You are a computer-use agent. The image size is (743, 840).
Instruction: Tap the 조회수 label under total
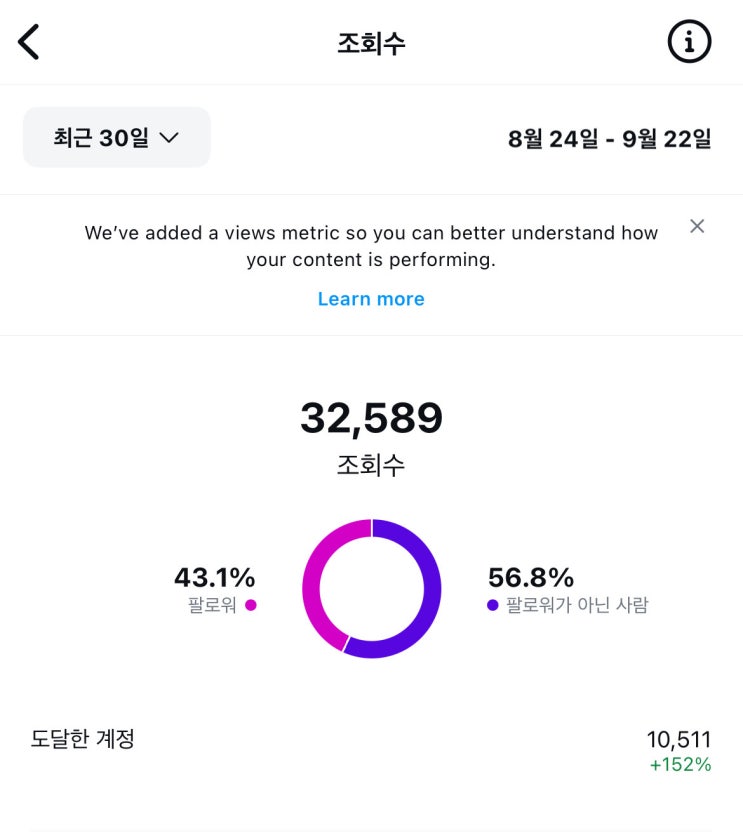coord(371,465)
